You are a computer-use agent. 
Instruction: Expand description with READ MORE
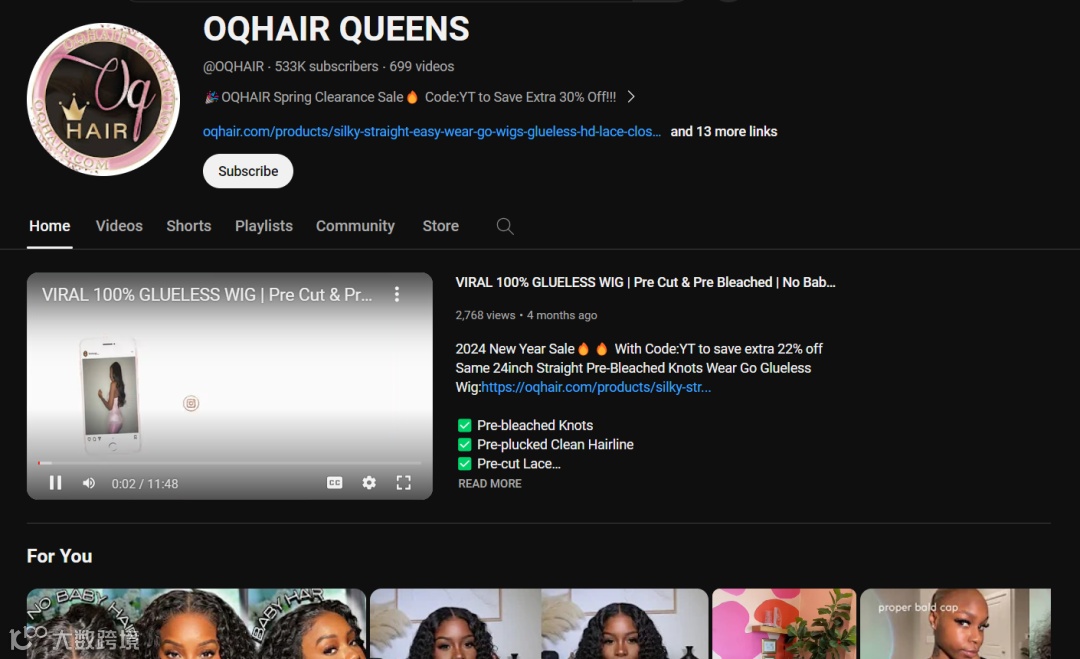click(x=490, y=483)
